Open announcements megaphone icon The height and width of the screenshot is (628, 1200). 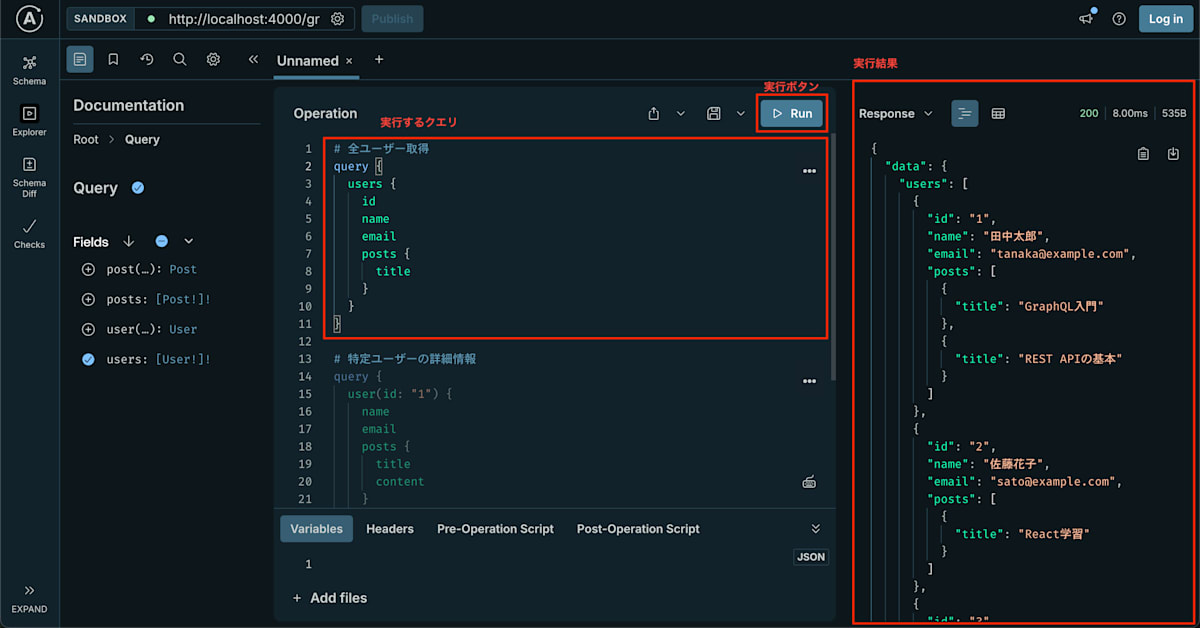coord(1086,19)
